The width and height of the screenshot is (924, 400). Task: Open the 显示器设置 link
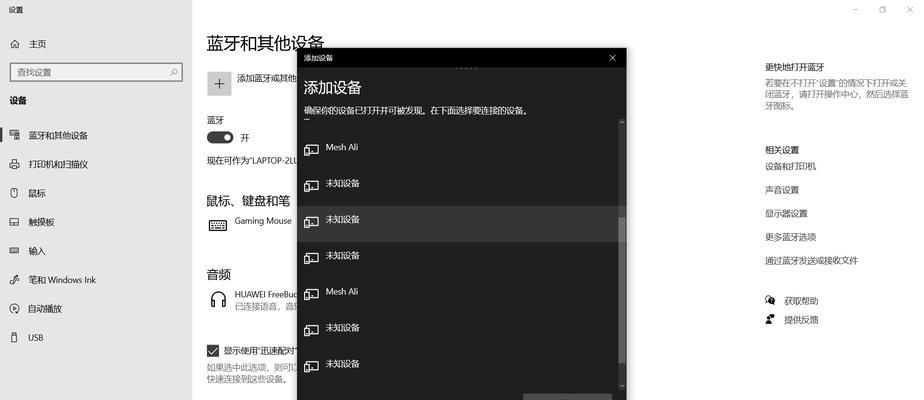point(786,214)
